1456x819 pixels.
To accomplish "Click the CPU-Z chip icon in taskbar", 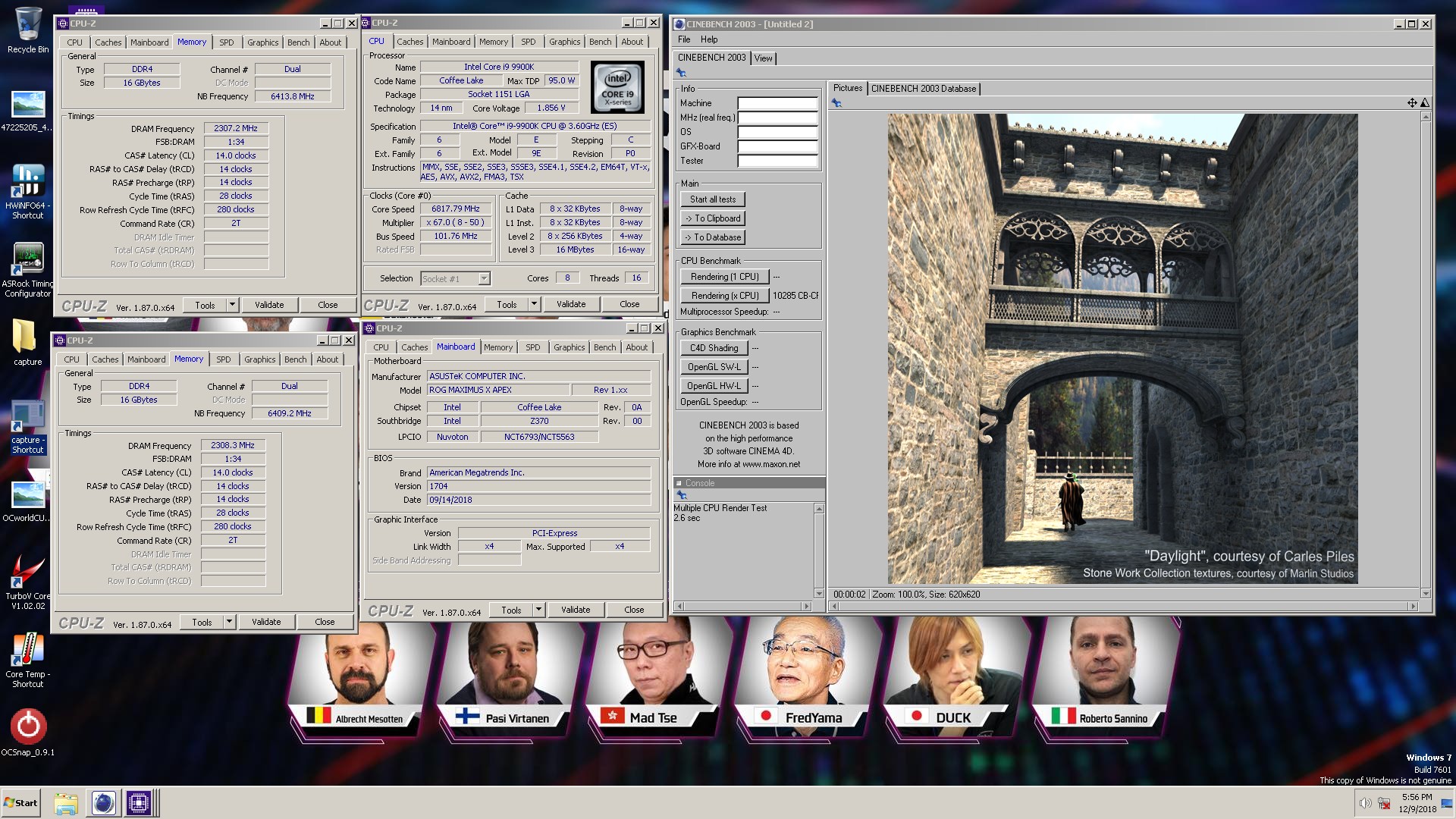I will [139, 803].
